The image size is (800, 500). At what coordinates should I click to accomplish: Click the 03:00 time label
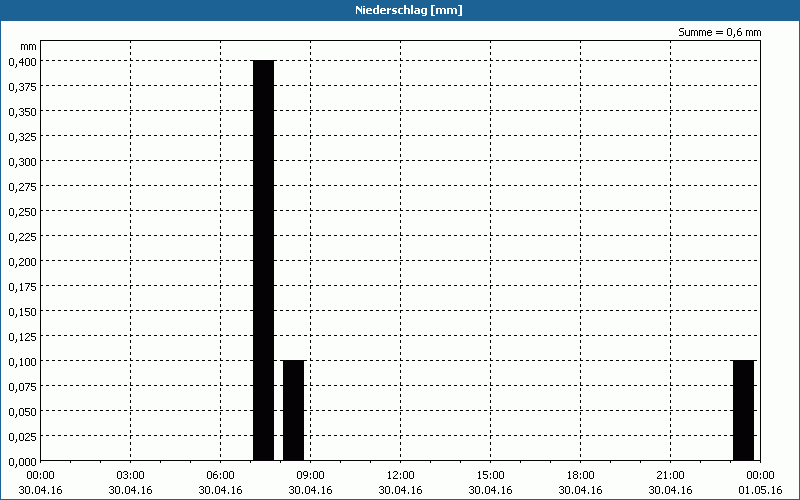[131, 476]
